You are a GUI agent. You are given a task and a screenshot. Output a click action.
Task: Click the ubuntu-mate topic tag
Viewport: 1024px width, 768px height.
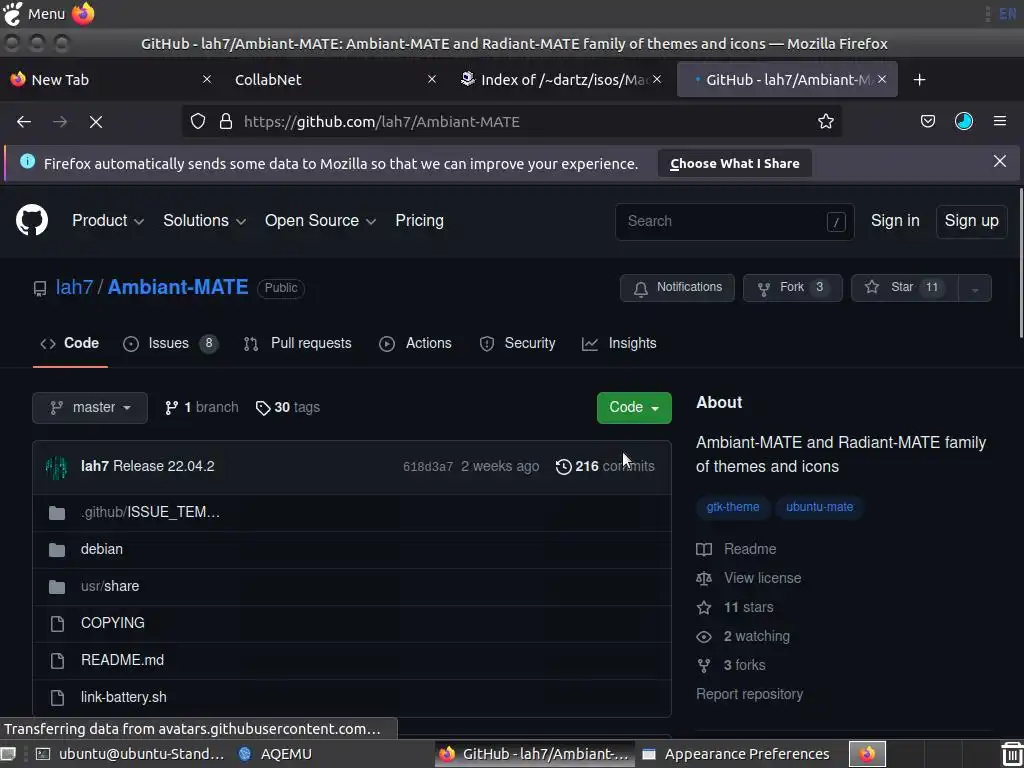[x=820, y=507]
